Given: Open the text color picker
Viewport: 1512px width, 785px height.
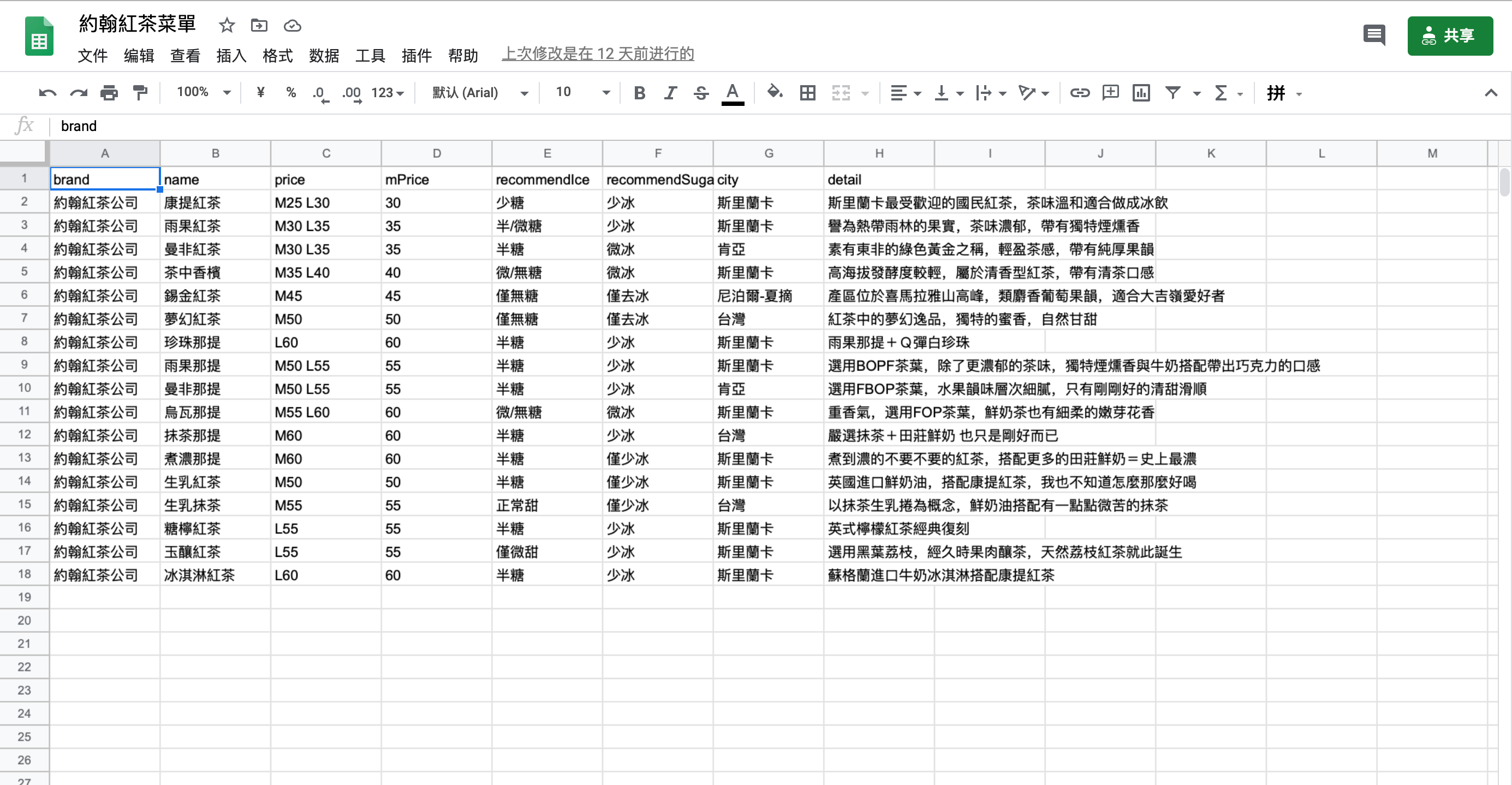Looking at the screenshot, I should coord(732,93).
